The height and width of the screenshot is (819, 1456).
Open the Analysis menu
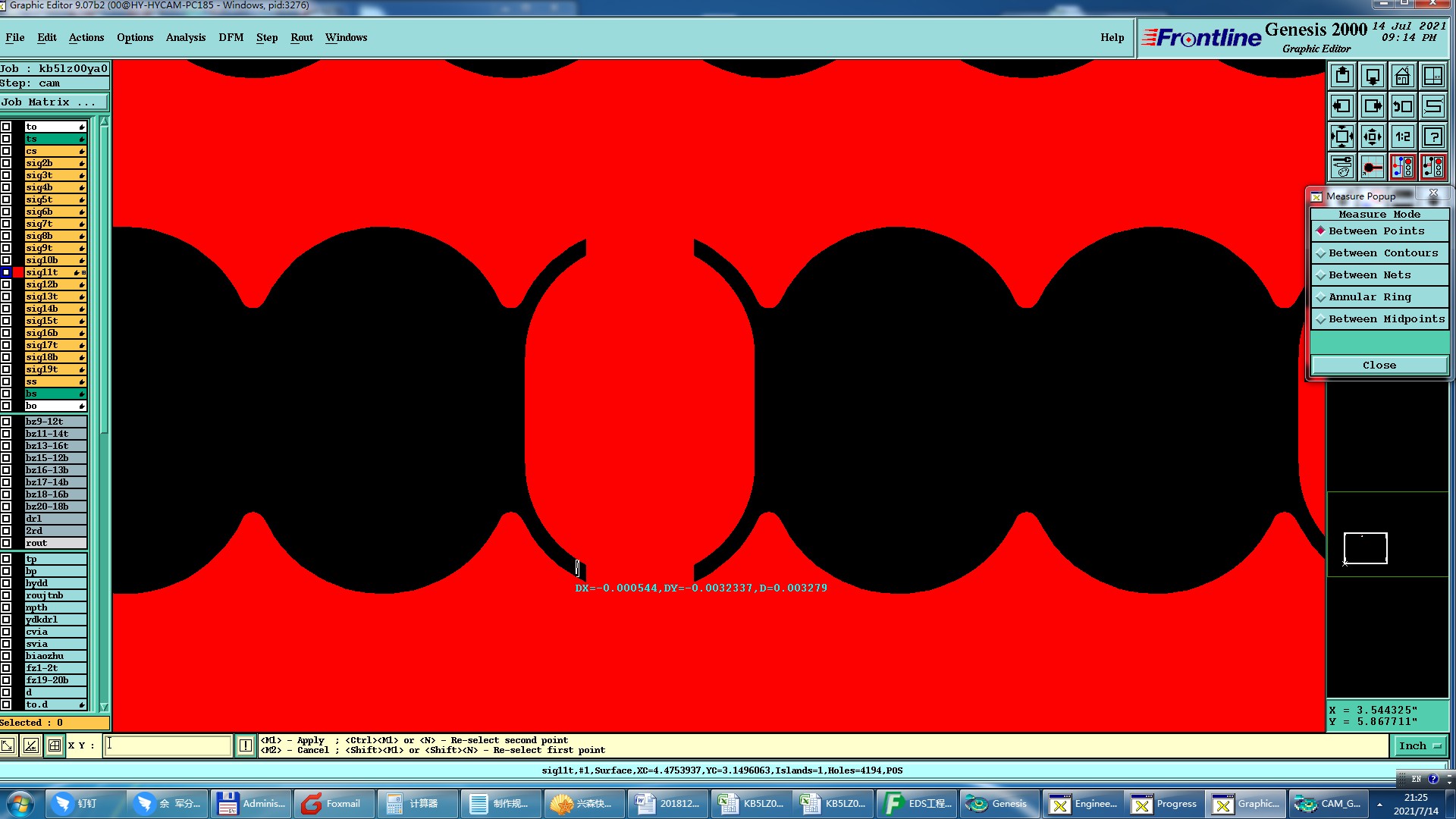(x=185, y=37)
